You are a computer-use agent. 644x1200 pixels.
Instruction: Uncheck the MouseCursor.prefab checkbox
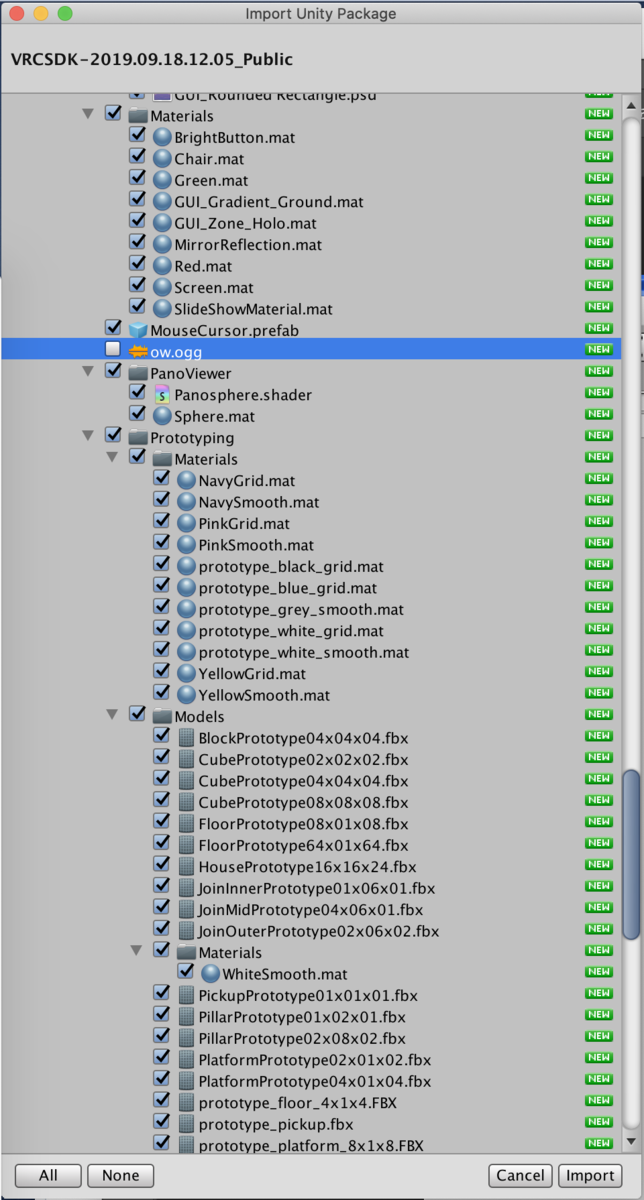(x=113, y=328)
